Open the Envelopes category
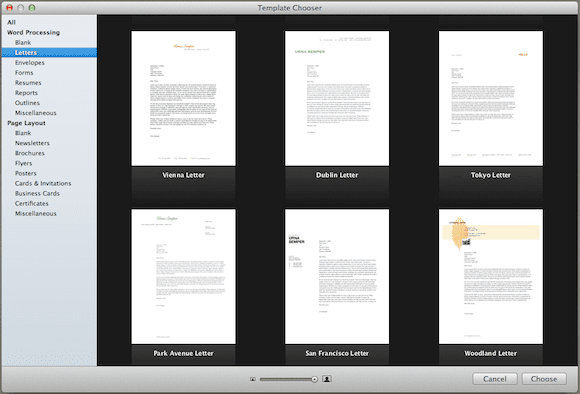580x394 pixels. 30,63
